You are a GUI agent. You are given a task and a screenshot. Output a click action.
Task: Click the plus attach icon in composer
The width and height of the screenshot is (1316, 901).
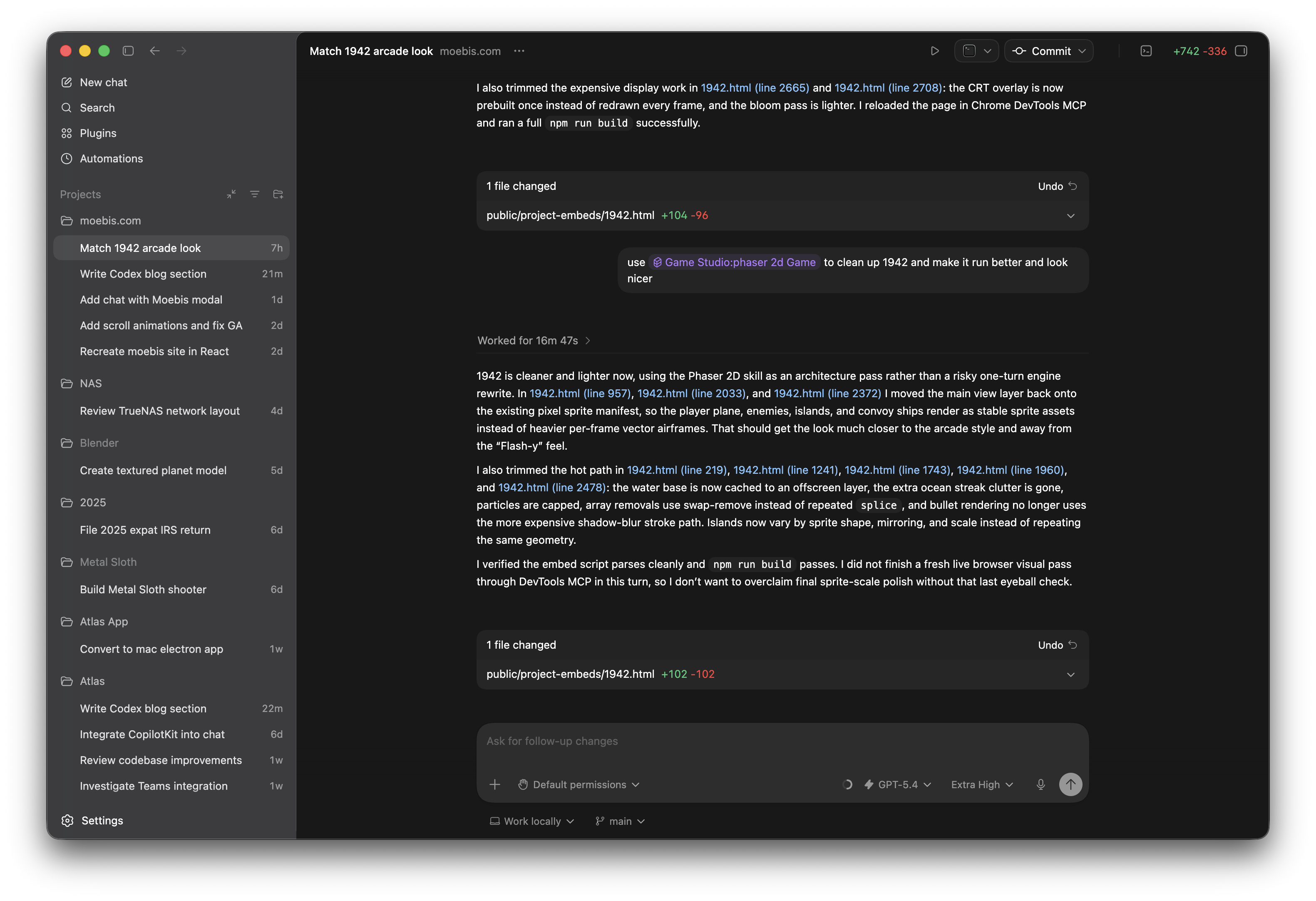(494, 785)
